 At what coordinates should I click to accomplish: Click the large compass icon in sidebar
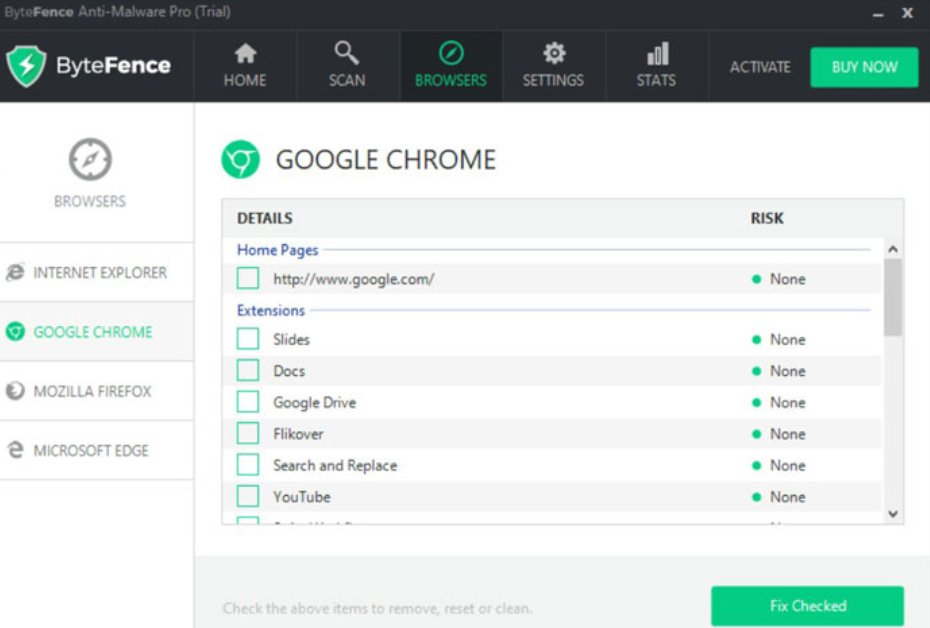90,159
